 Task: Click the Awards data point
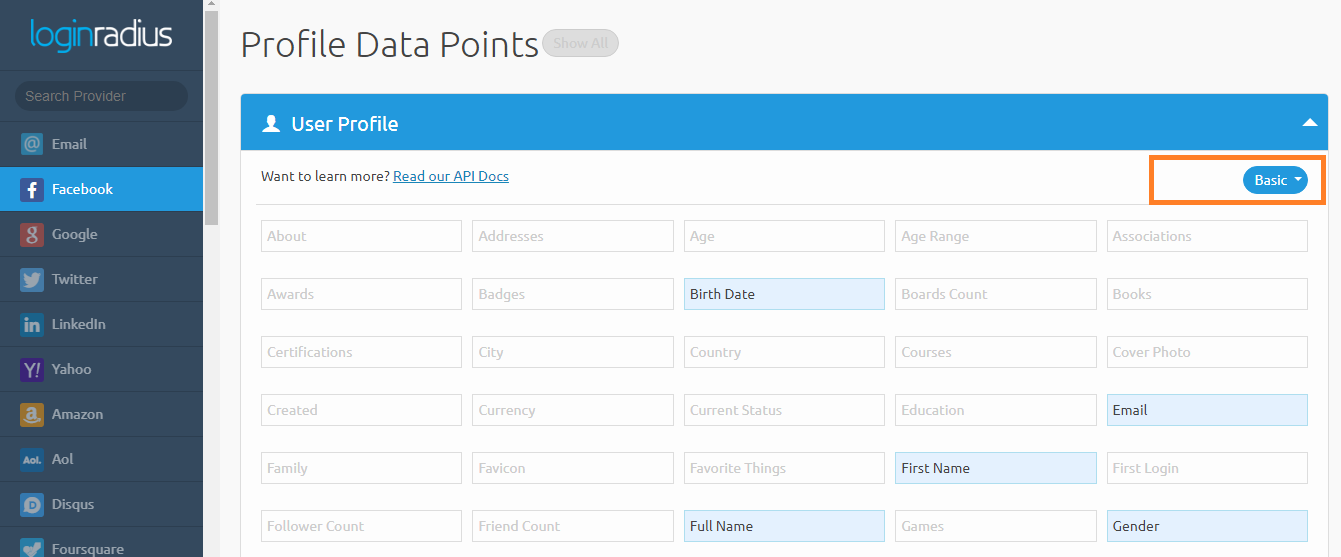(x=361, y=294)
